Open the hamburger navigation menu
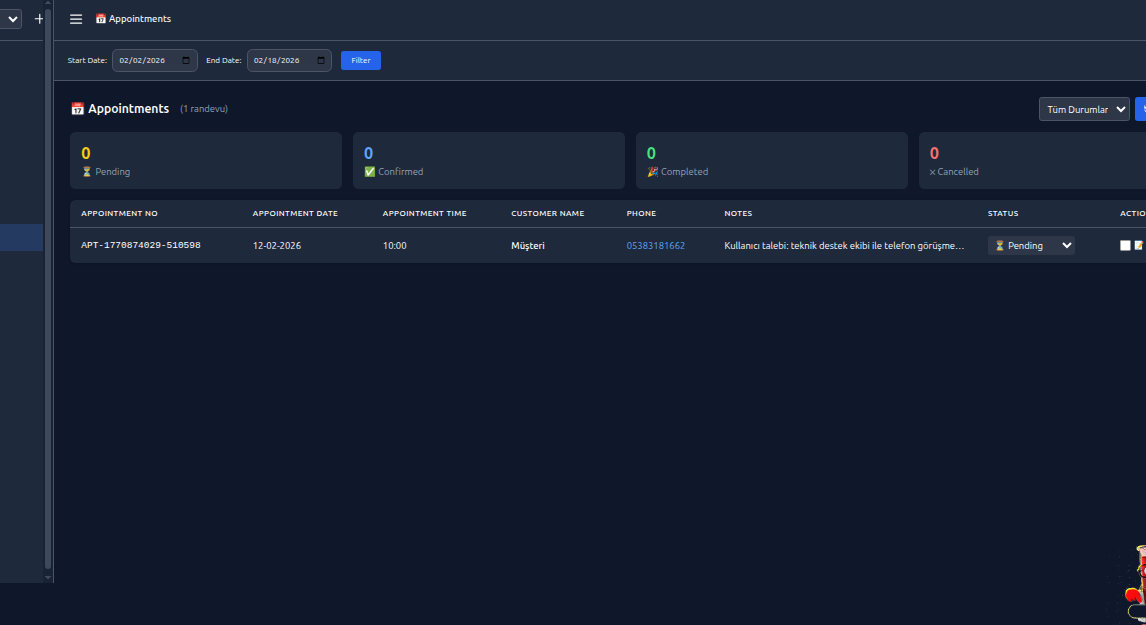The width and height of the screenshot is (1146, 625). tap(75, 18)
